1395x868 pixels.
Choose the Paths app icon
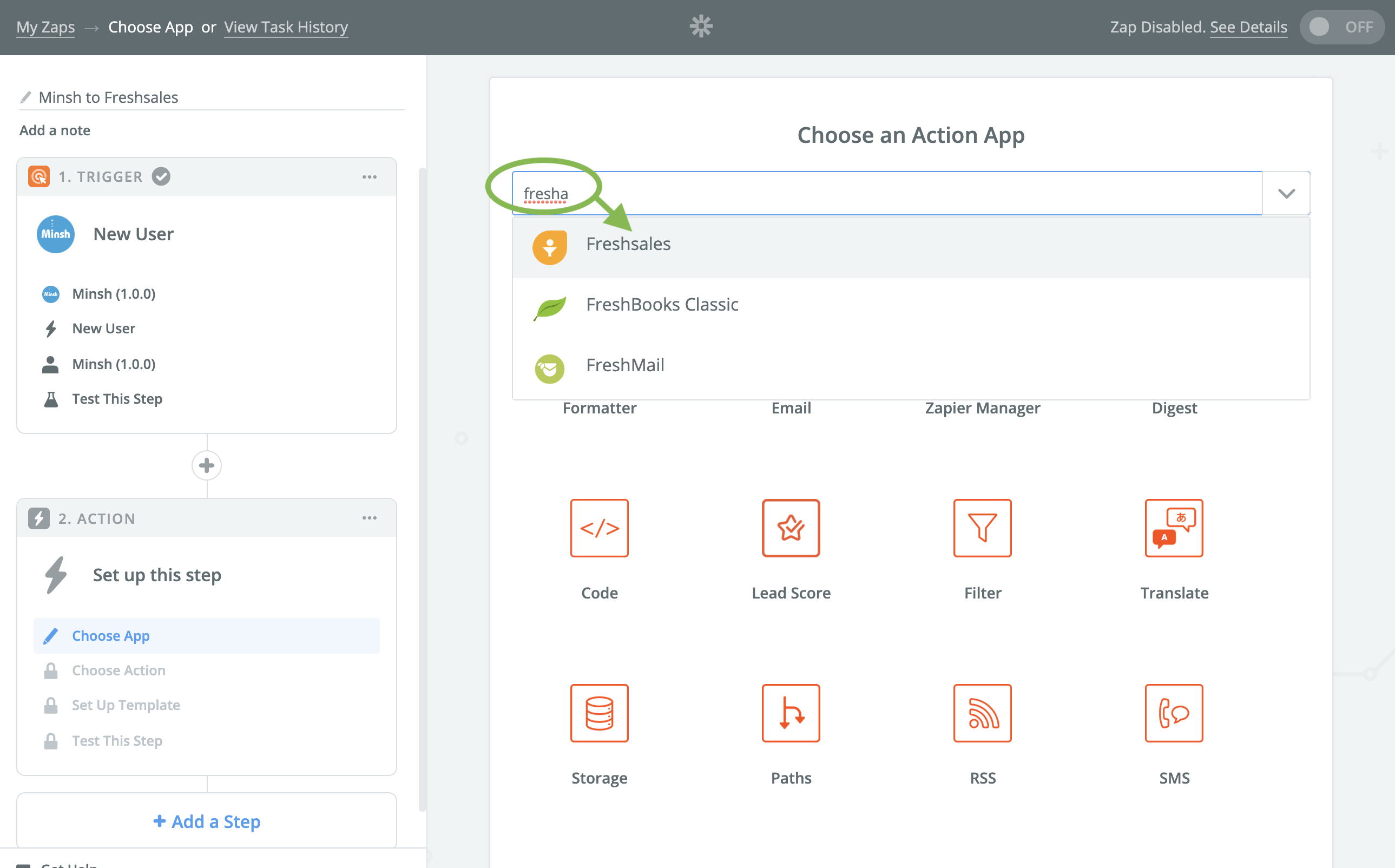point(791,713)
